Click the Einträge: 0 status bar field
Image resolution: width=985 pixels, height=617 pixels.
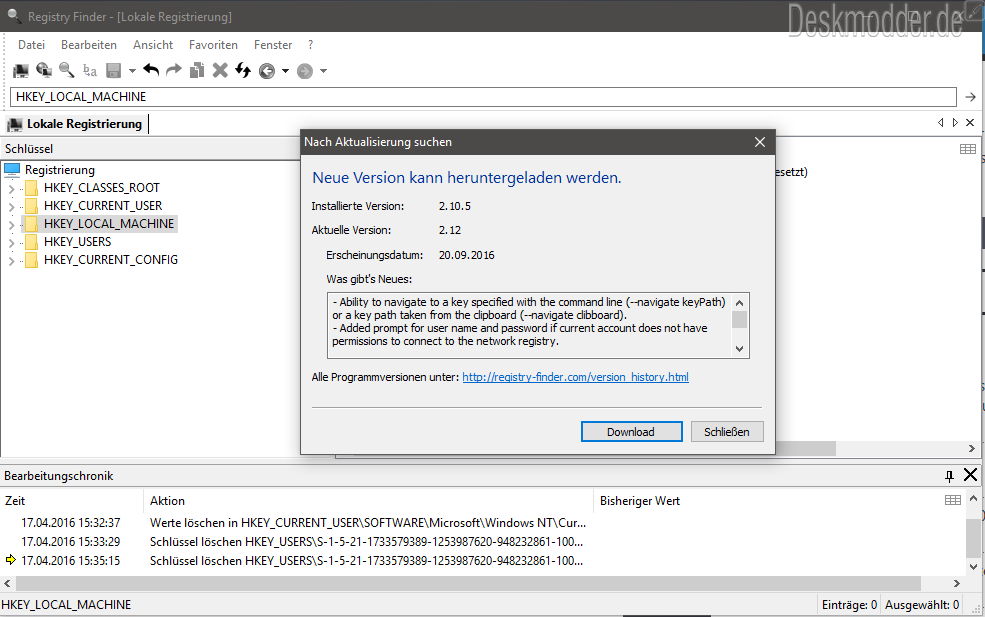[849, 605]
